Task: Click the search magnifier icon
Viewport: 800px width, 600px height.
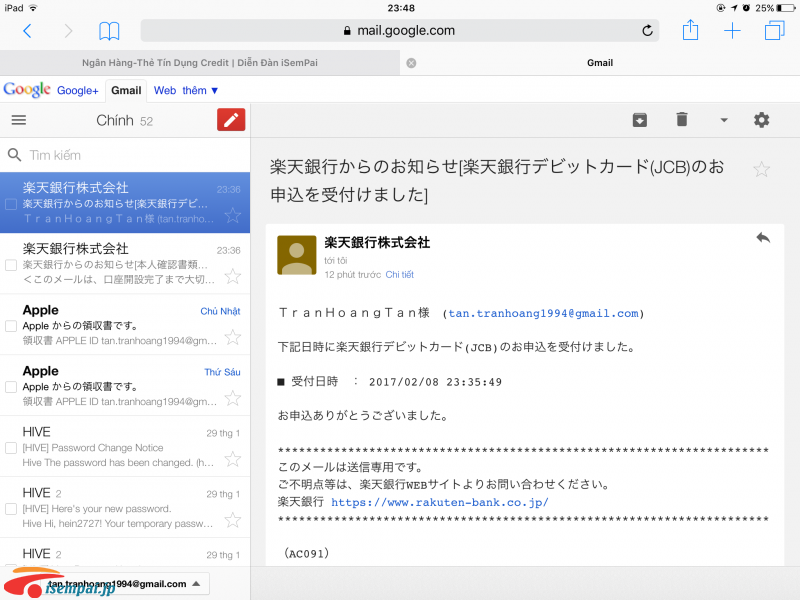Action: (x=14, y=155)
